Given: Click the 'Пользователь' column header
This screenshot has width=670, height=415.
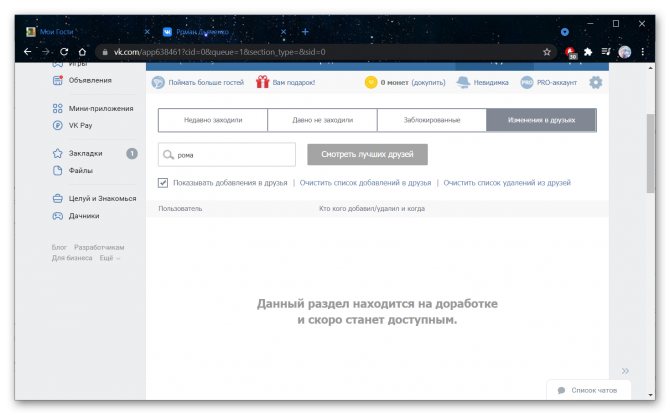Looking at the screenshot, I should pos(180,209).
